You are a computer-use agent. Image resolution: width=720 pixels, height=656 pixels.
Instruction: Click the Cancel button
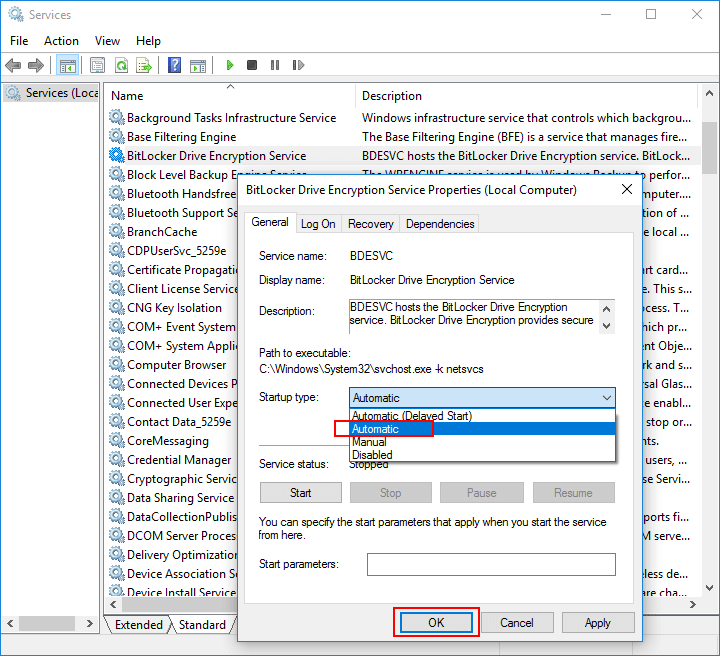[517, 622]
